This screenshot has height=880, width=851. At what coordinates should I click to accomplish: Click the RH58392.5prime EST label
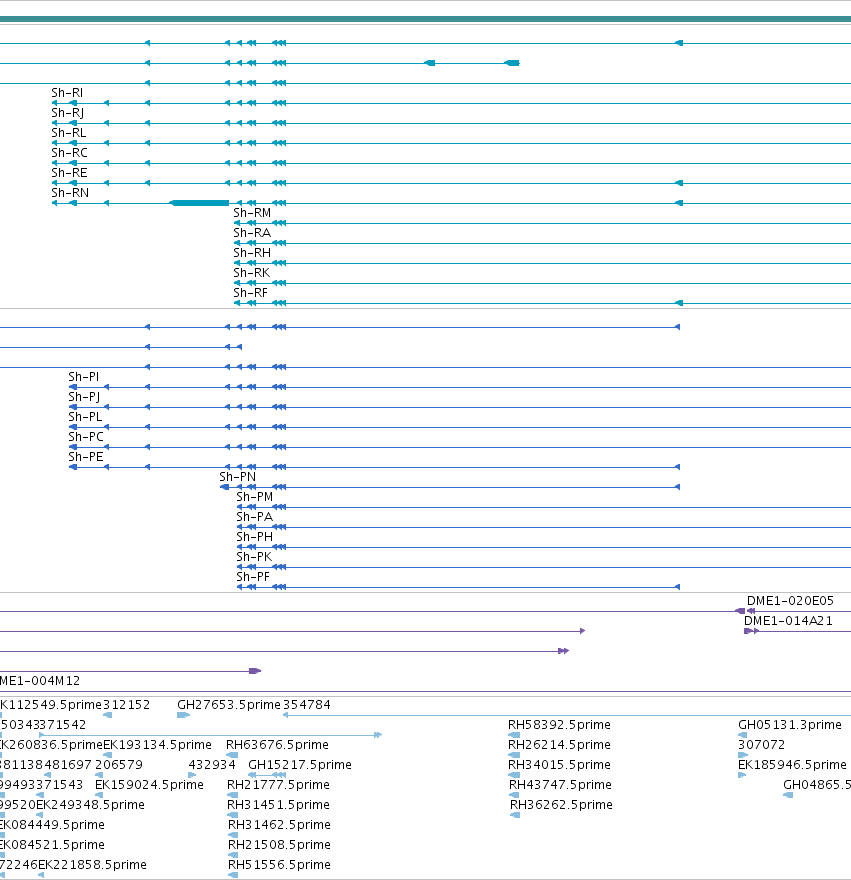559,725
